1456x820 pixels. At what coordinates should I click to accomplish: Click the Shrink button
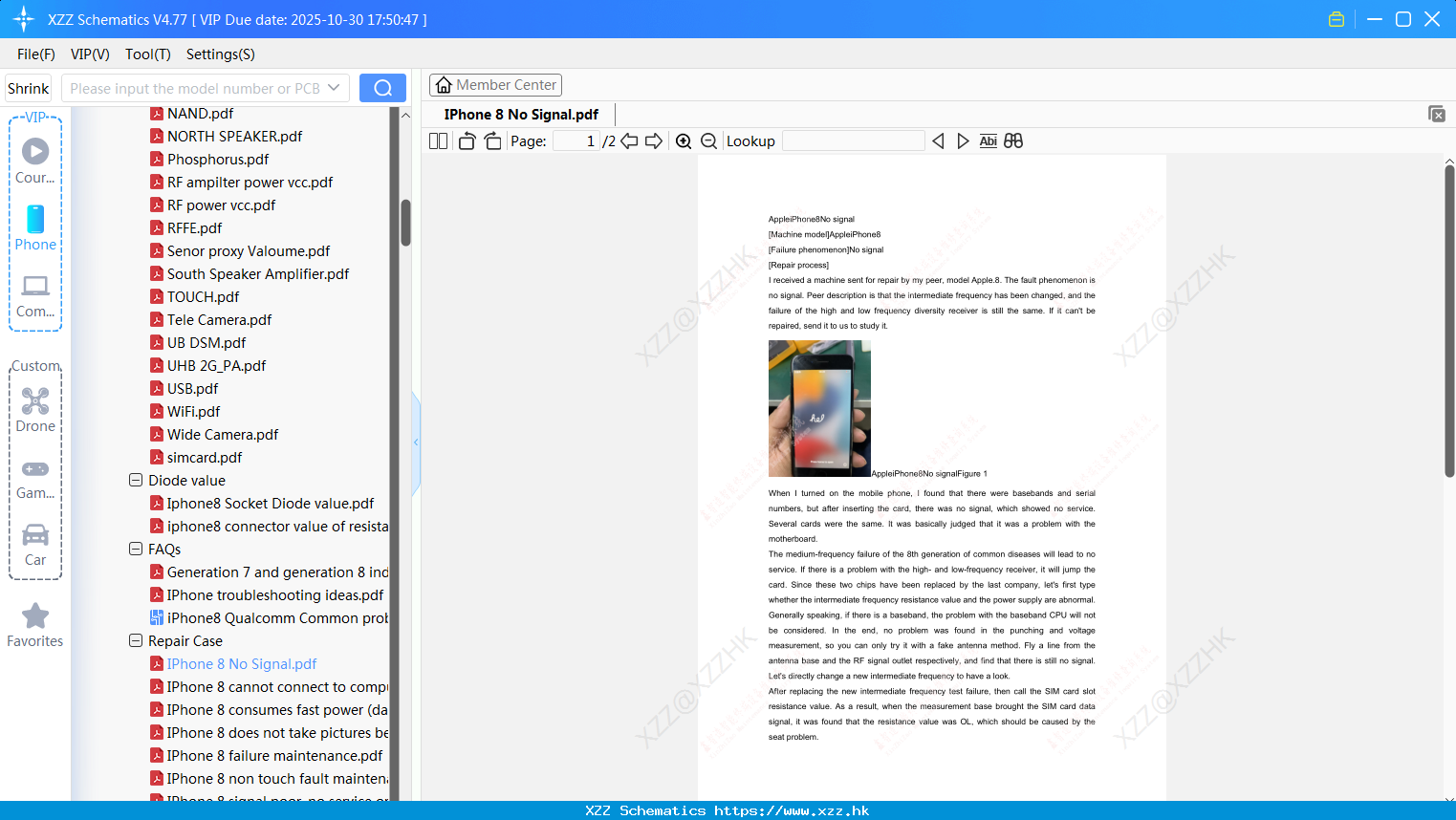click(29, 88)
